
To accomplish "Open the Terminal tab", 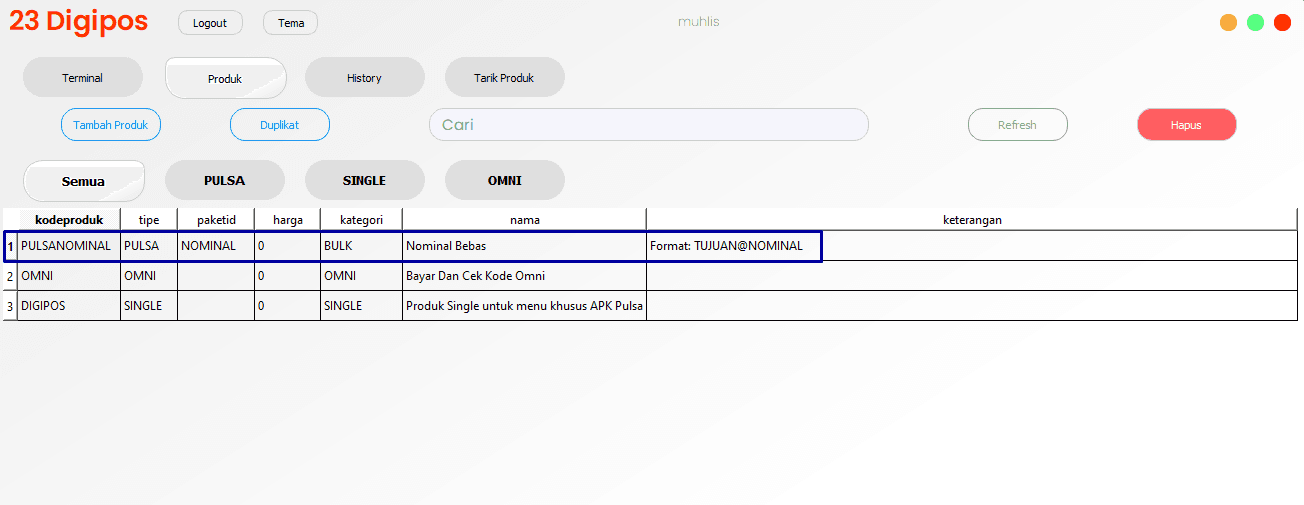I will pos(82,78).
